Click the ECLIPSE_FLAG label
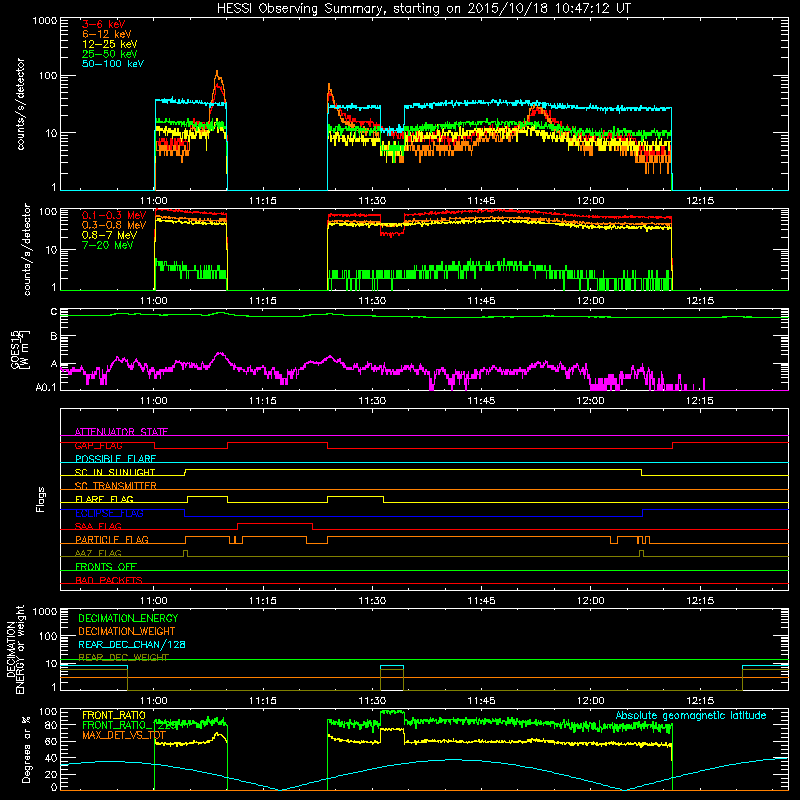The height and width of the screenshot is (800, 800). (109, 513)
